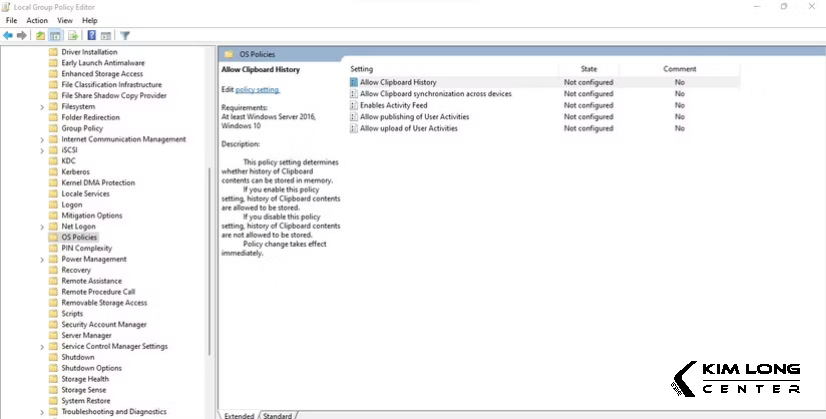The image size is (826, 419).
Task: Select the Kernel DMA Protection folder
Action: [x=98, y=183]
